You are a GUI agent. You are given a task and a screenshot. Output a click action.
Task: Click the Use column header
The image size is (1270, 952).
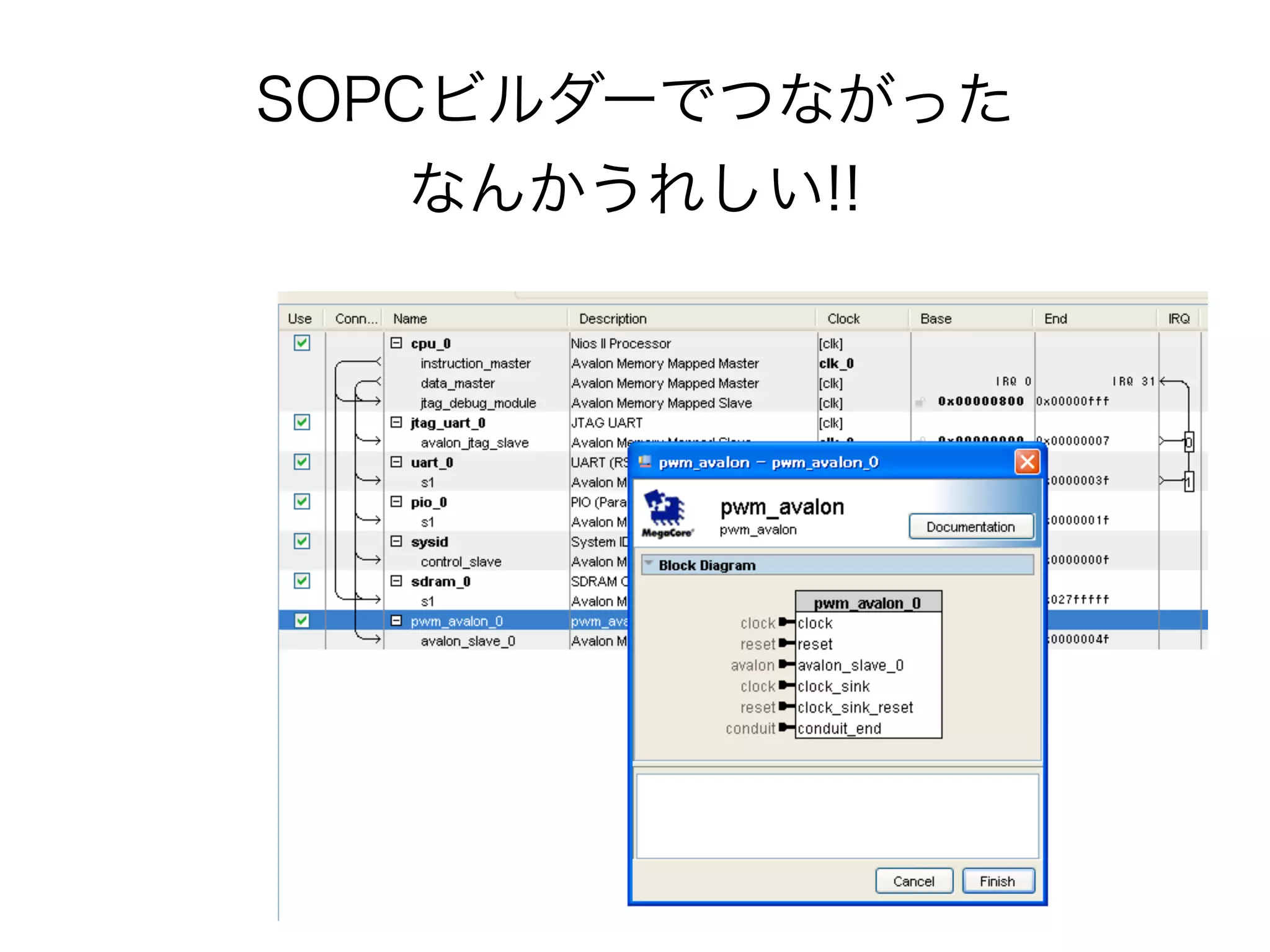coord(301,319)
